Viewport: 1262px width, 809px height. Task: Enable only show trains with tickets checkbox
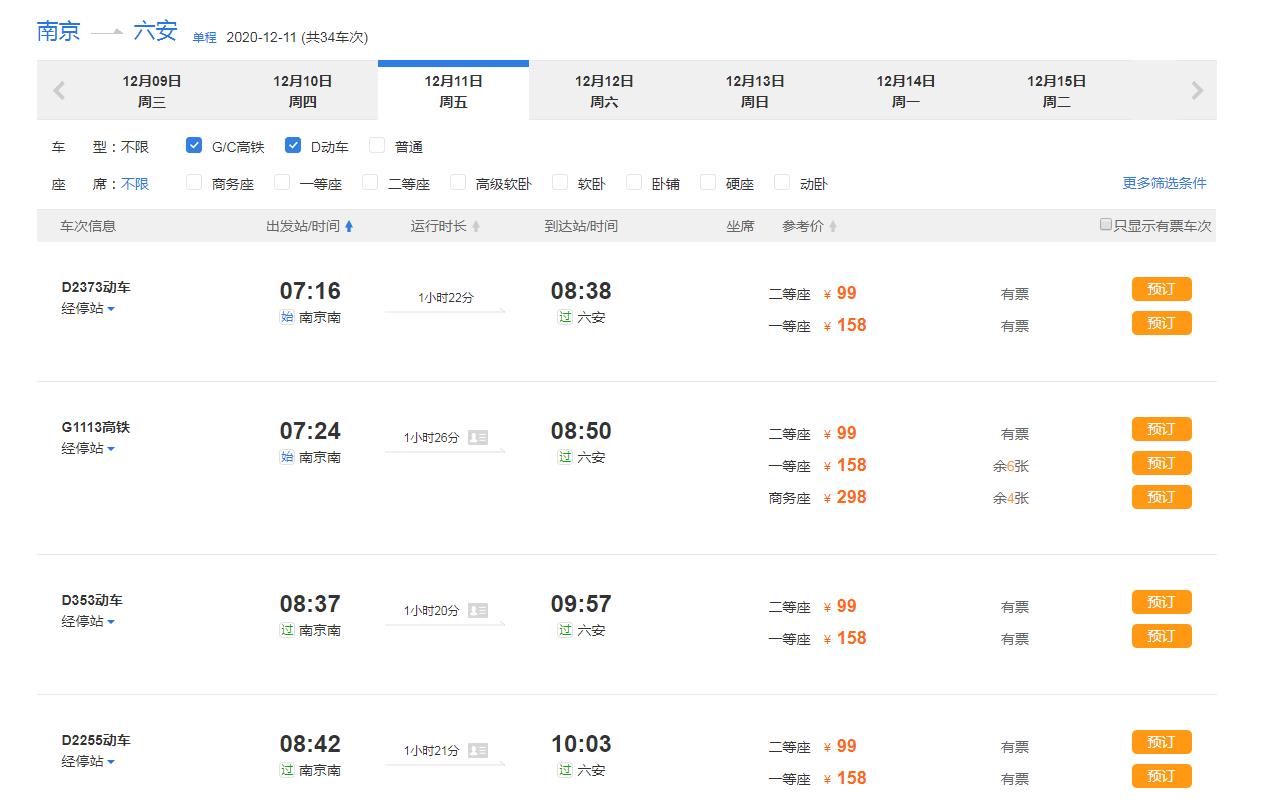coord(1106,225)
